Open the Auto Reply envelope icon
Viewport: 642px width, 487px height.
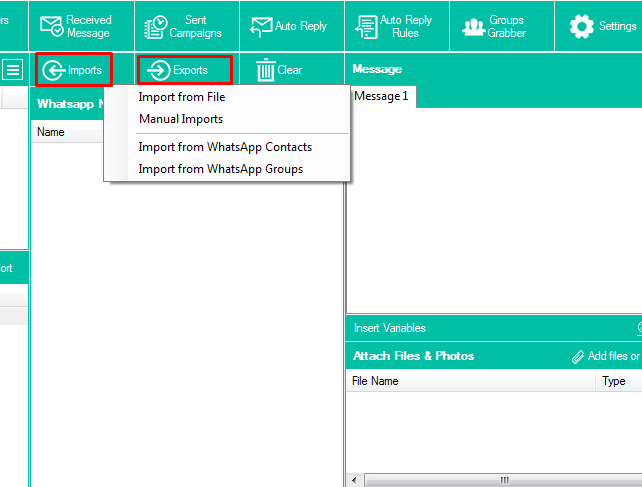[x=262, y=26]
